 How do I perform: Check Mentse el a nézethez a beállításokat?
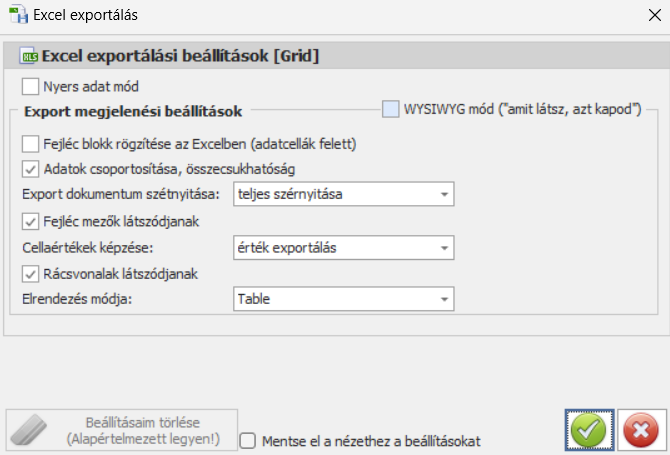click(x=247, y=439)
